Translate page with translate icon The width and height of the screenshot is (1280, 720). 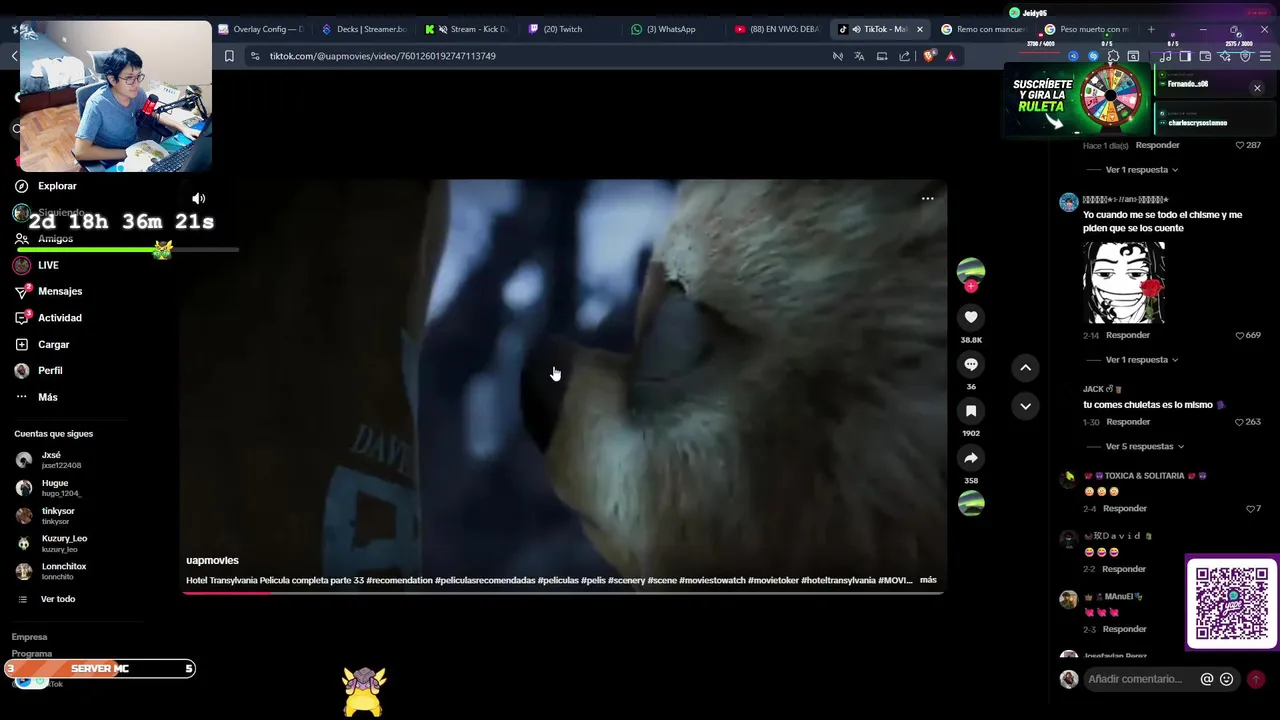(x=859, y=56)
